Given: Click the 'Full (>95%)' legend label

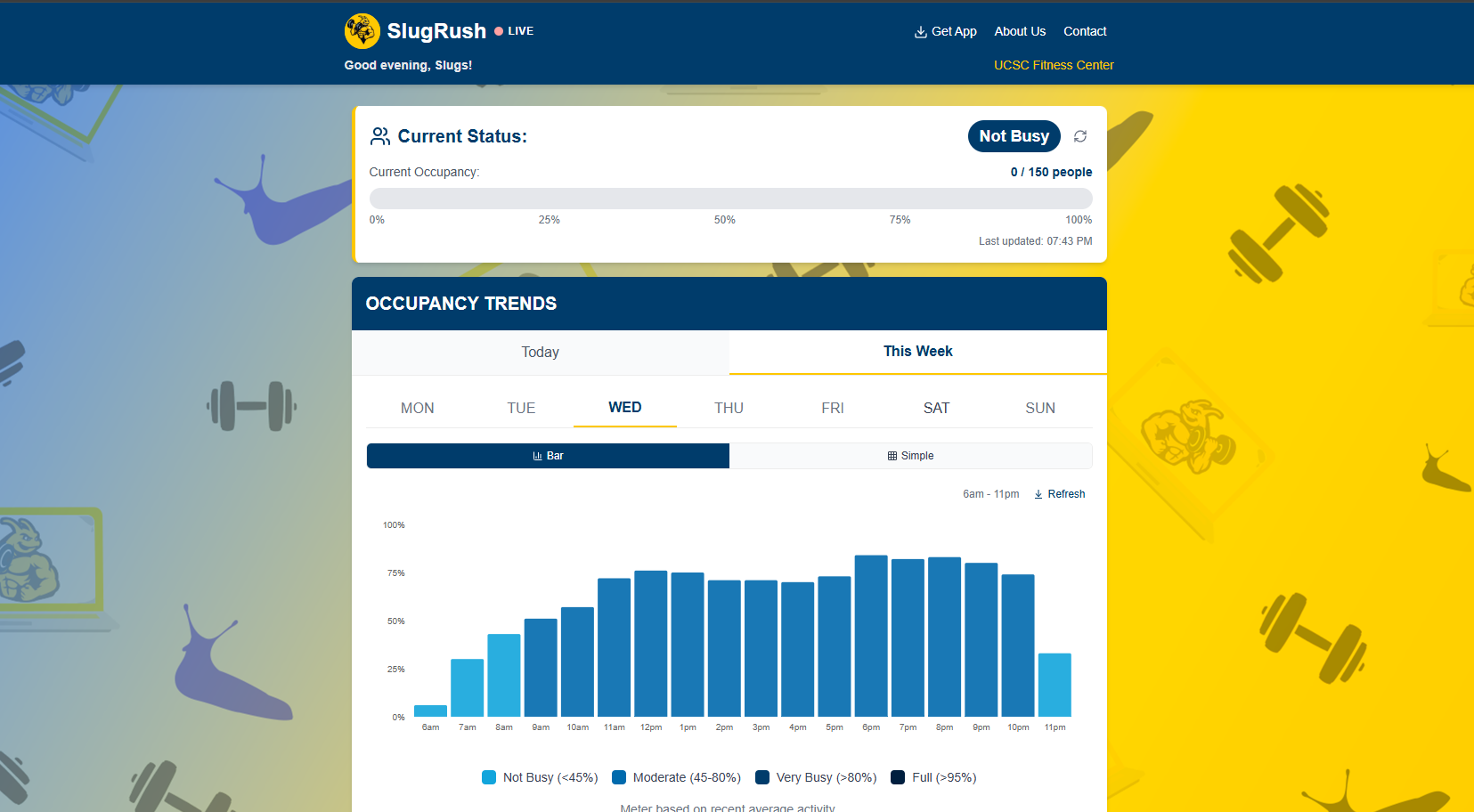Looking at the screenshot, I should pyautogui.click(x=944, y=777).
